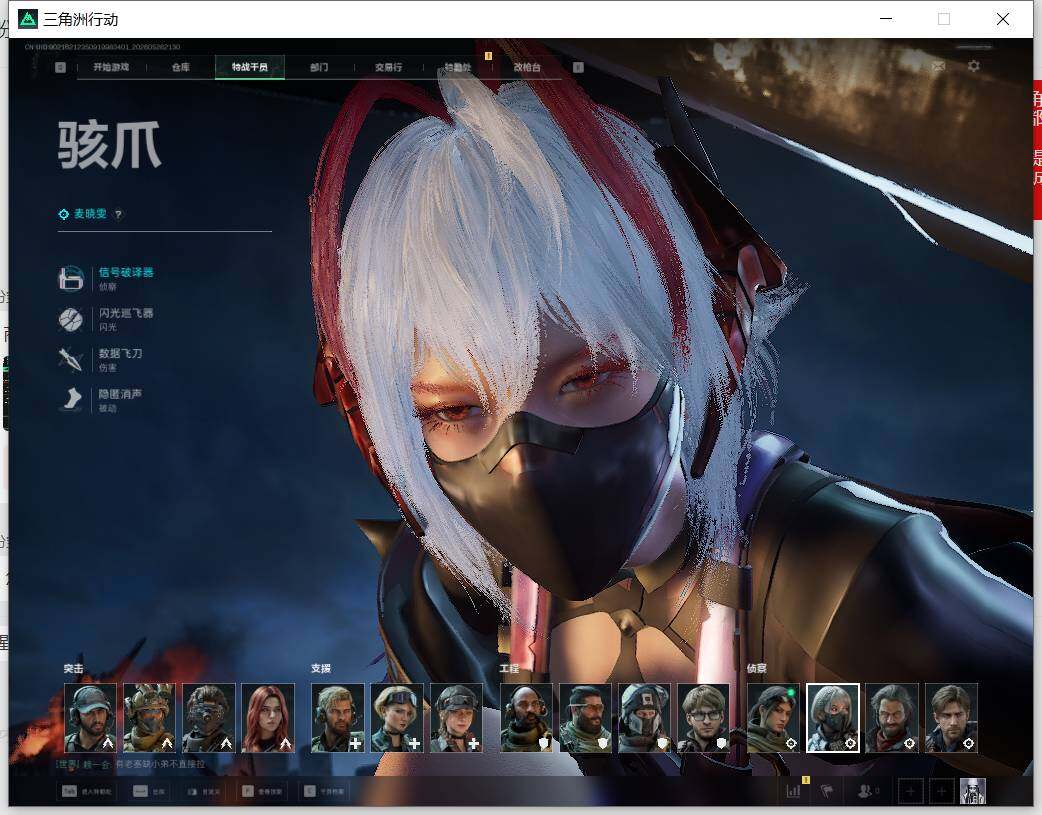Open the settings gear icon
Image resolution: width=1042 pixels, height=815 pixels.
click(x=974, y=66)
